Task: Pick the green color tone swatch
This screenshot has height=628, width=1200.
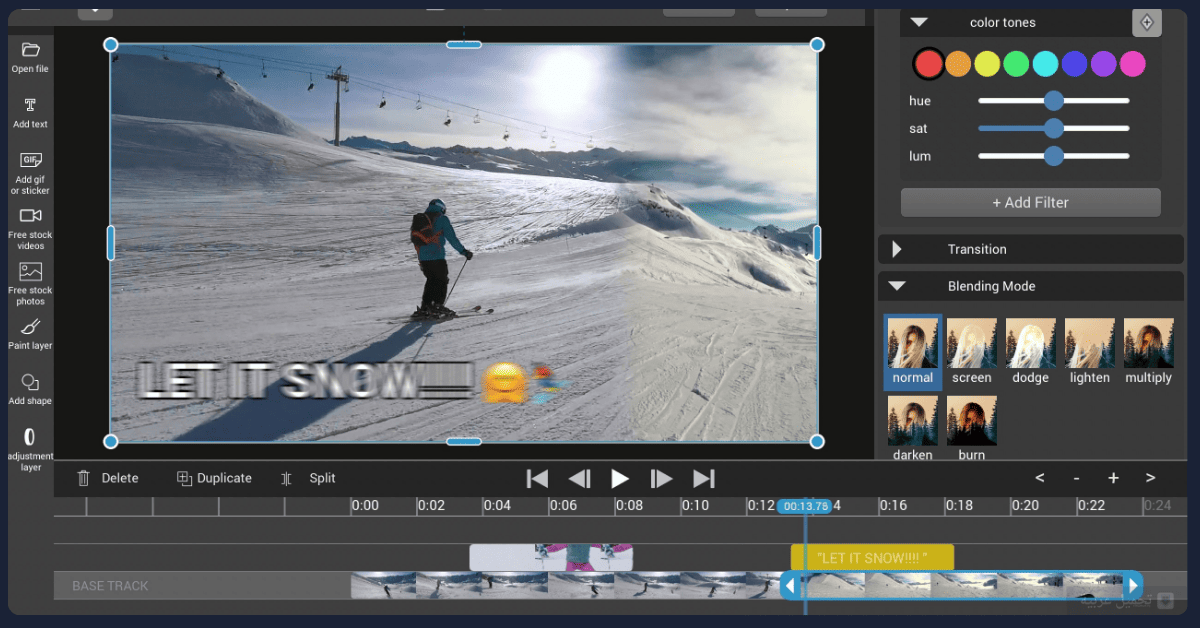Action: (x=1016, y=64)
